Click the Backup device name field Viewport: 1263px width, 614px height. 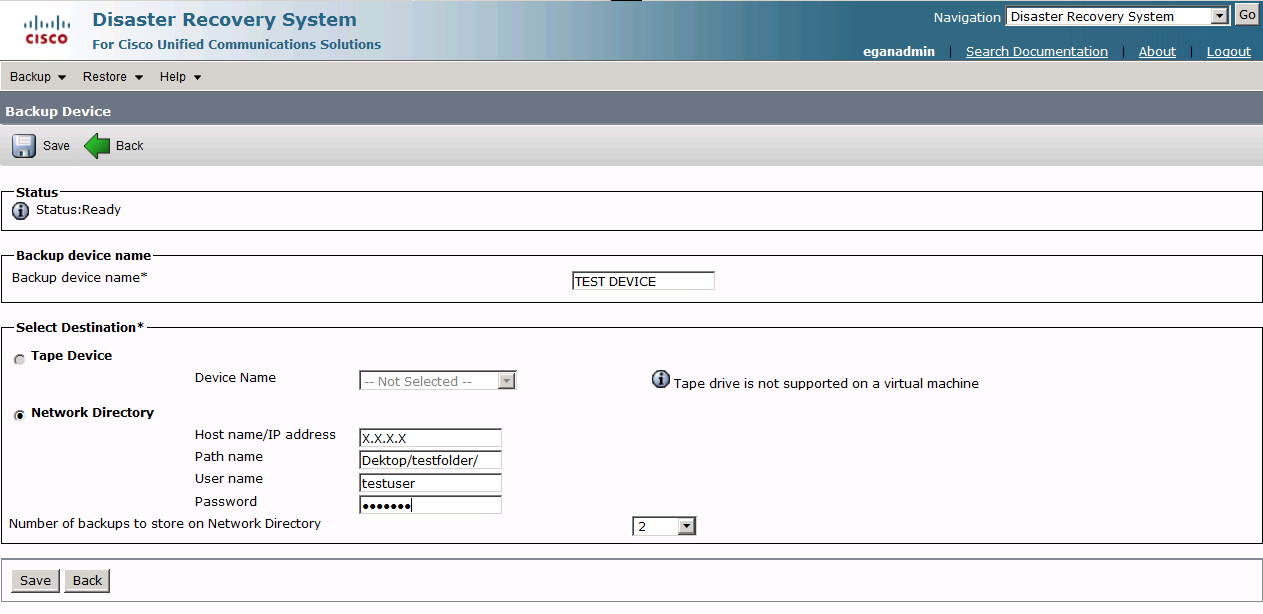click(643, 281)
